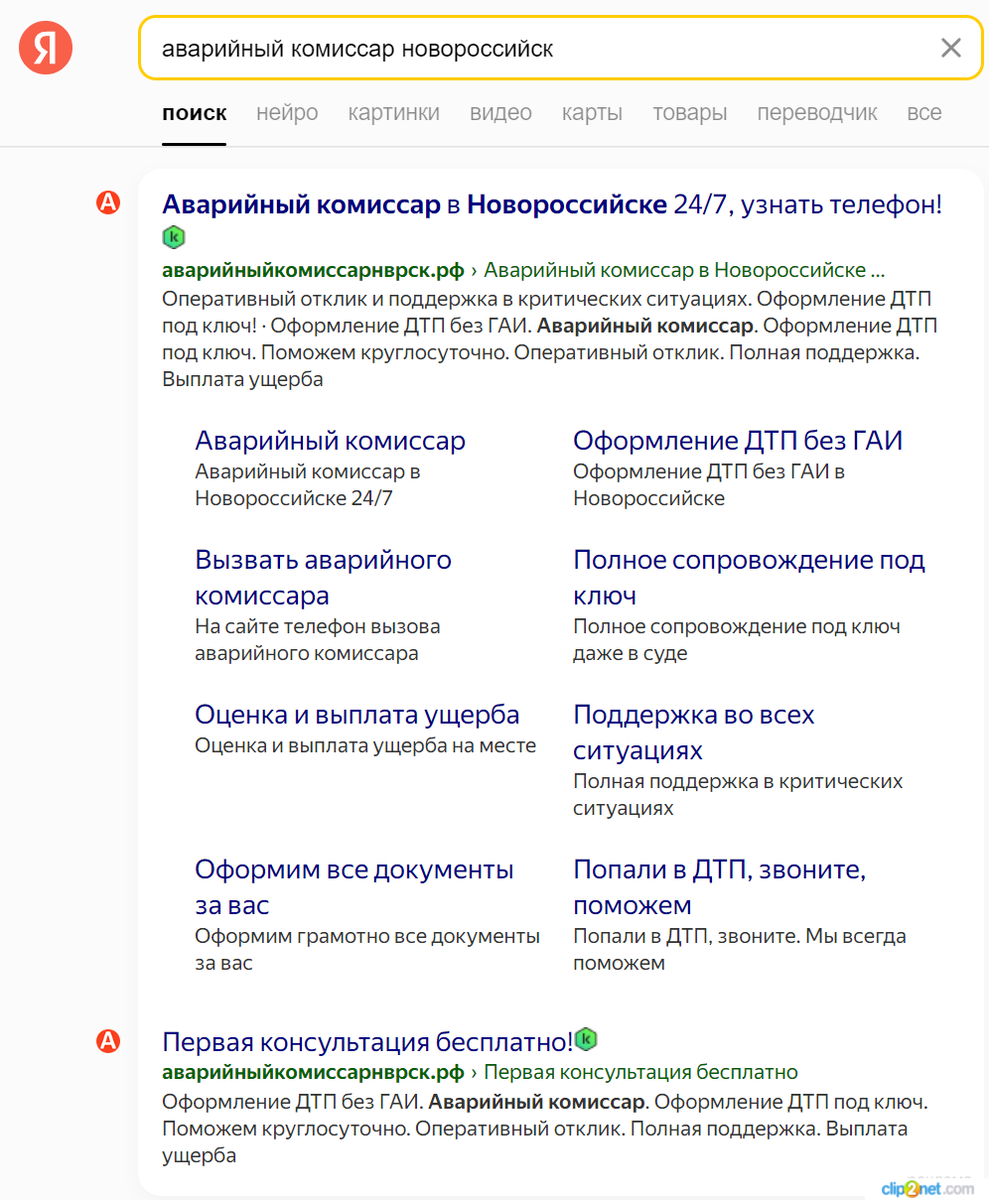Open the sitelink 'Оформим все документы за вас'
989x1200 pixels.
tap(354, 887)
